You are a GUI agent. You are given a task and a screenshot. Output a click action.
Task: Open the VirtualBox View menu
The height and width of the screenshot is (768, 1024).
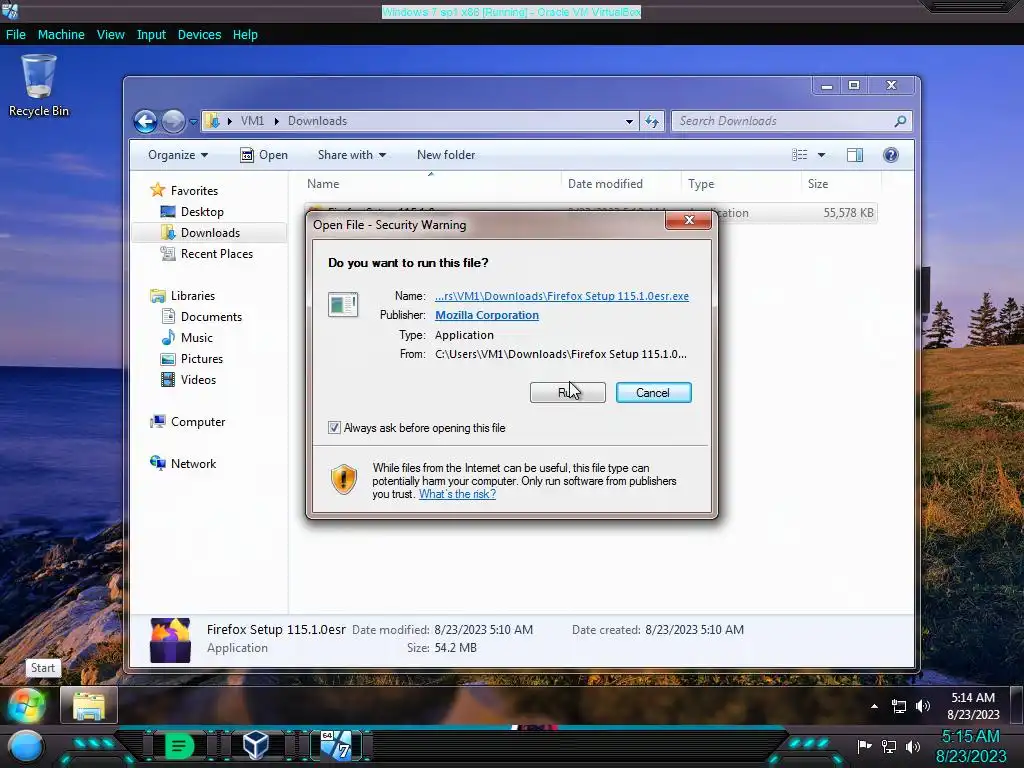[110, 35]
